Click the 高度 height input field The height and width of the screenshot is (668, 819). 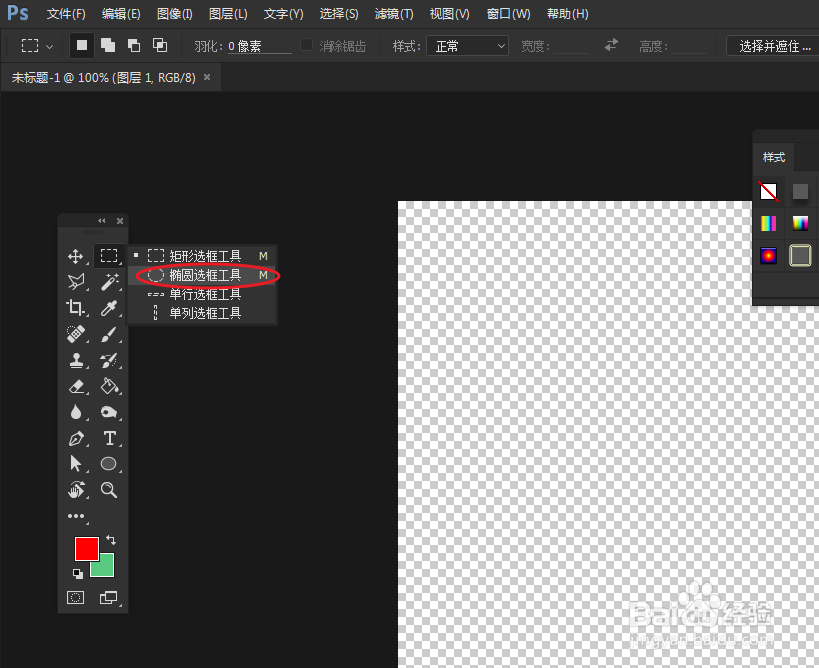[x=688, y=46]
